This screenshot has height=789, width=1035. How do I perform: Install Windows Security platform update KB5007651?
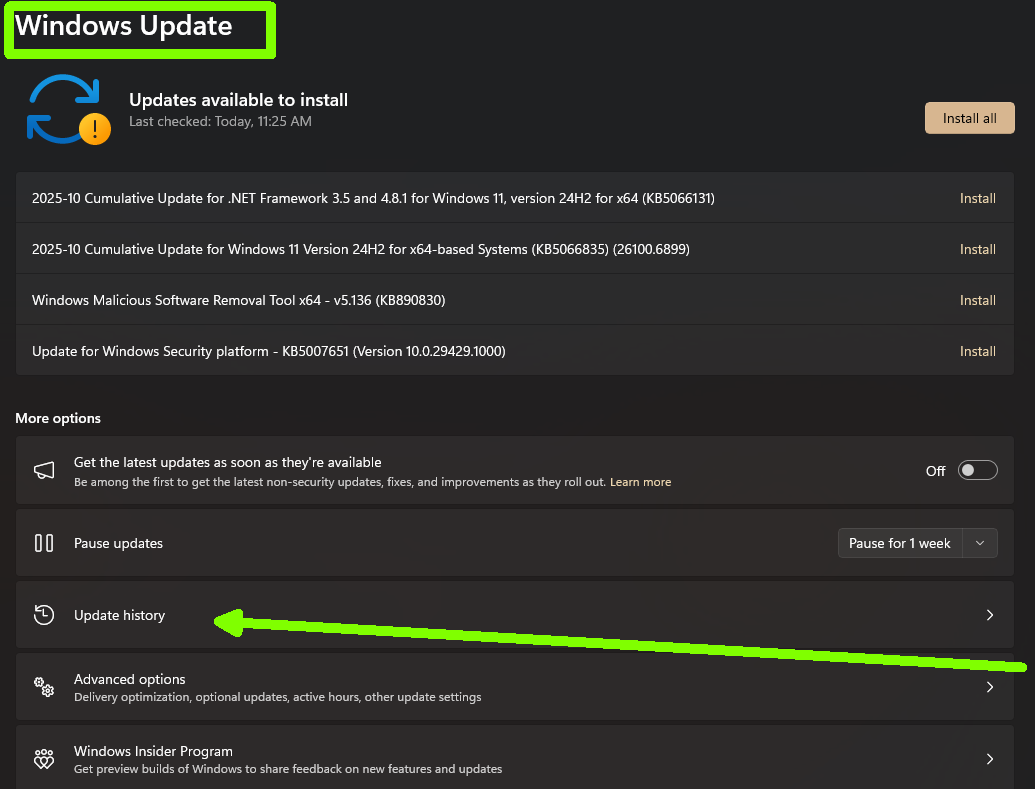tap(977, 351)
